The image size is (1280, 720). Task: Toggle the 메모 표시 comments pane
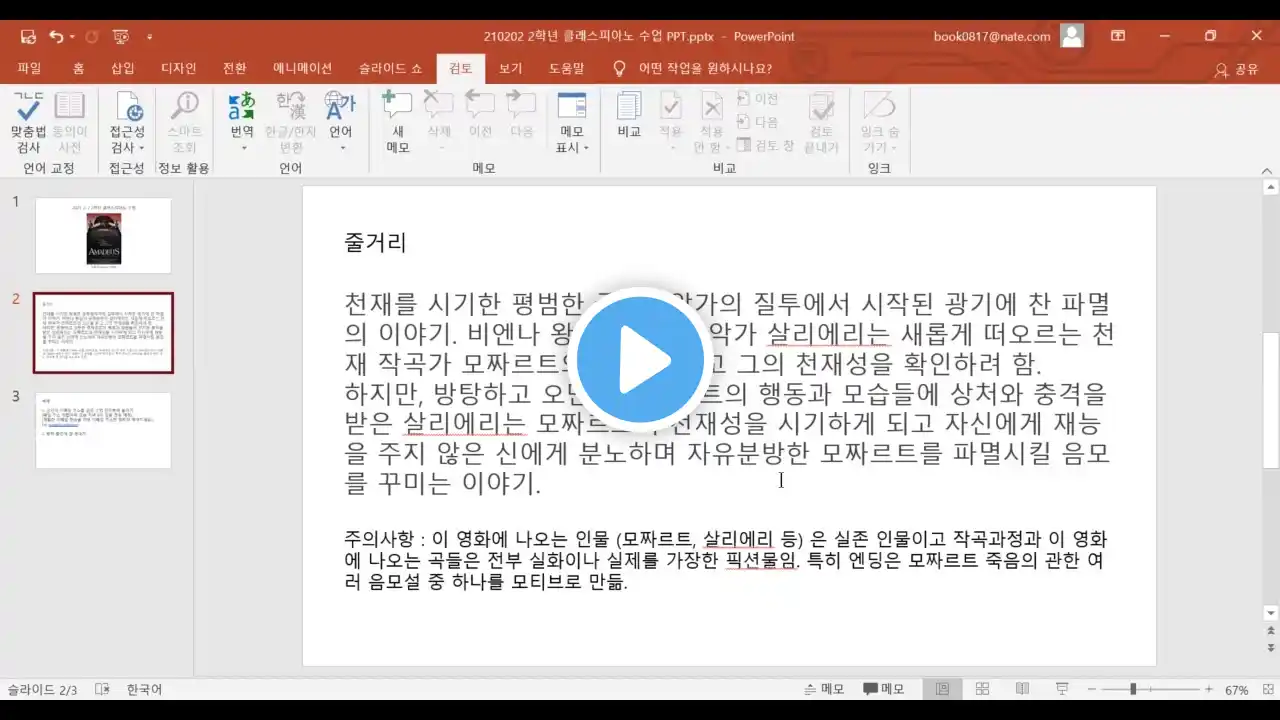click(x=572, y=108)
